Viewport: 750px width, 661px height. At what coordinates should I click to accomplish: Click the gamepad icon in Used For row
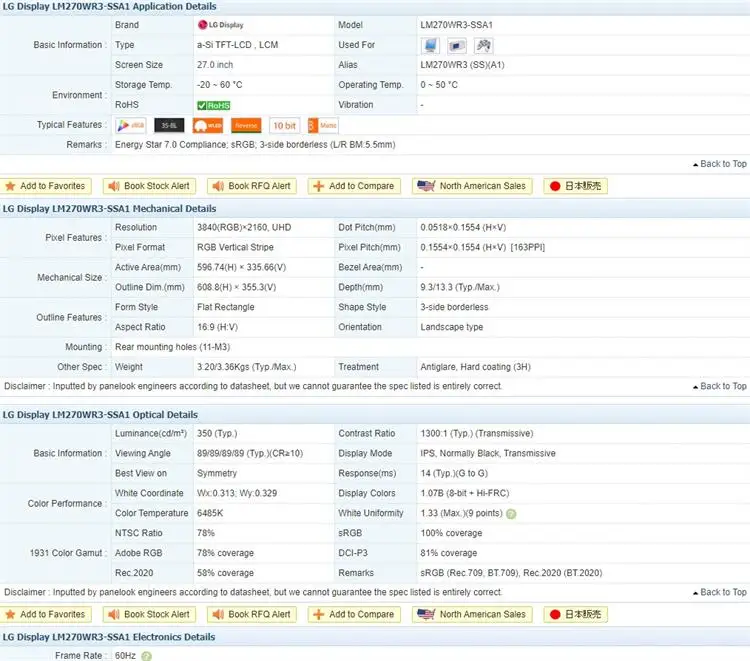[x=483, y=45]
